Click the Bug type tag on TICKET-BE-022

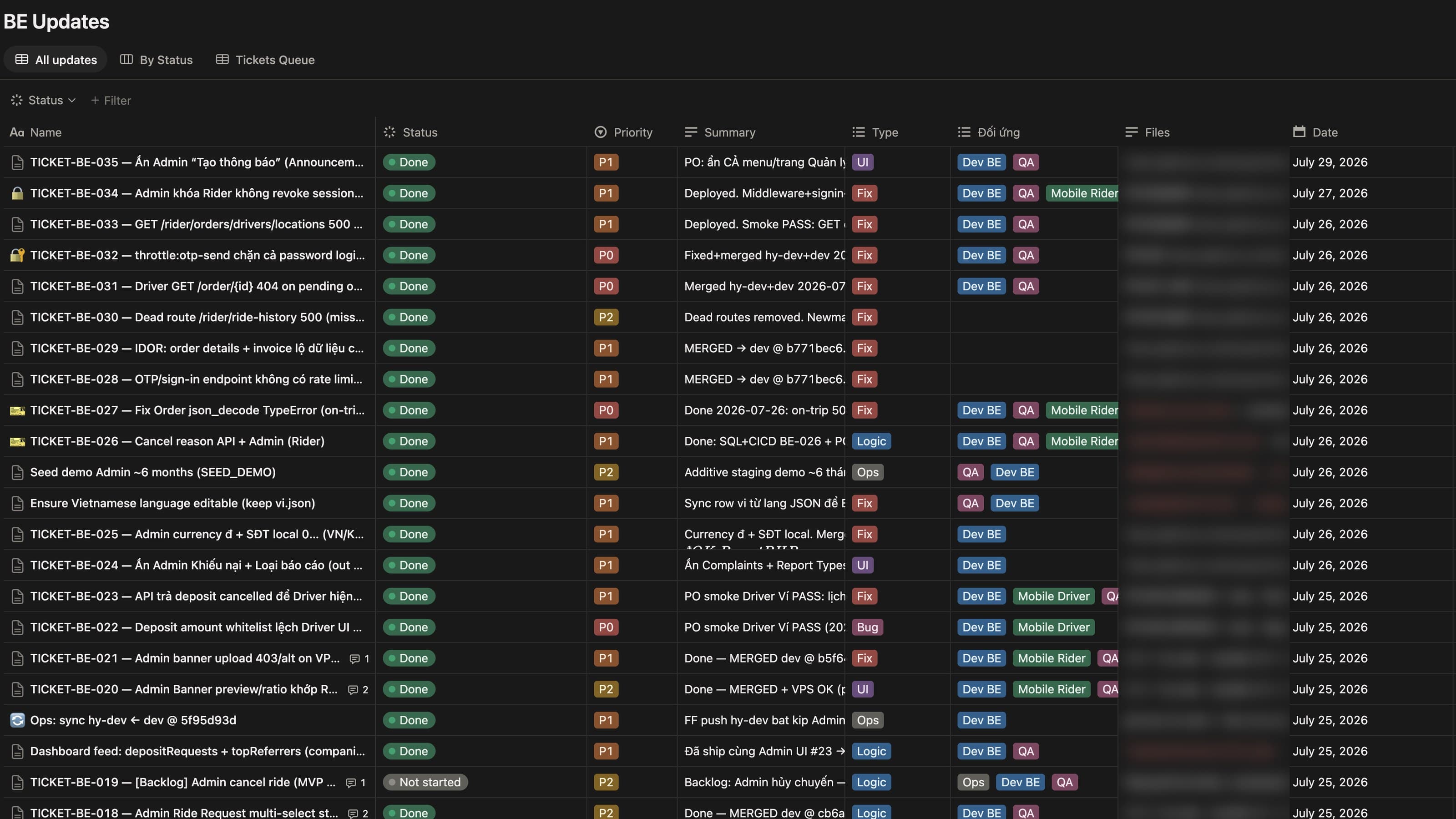(868, 627)
